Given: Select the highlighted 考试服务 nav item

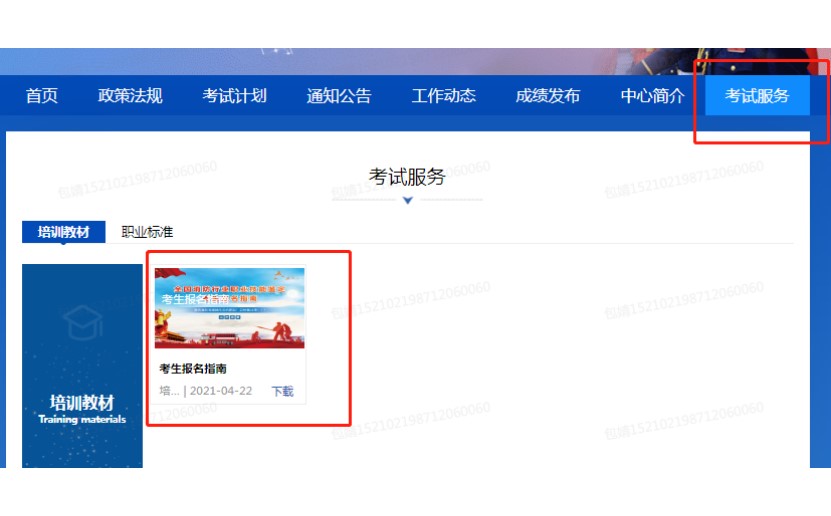Looking at the screenshot, I should (x=757, y=95).
